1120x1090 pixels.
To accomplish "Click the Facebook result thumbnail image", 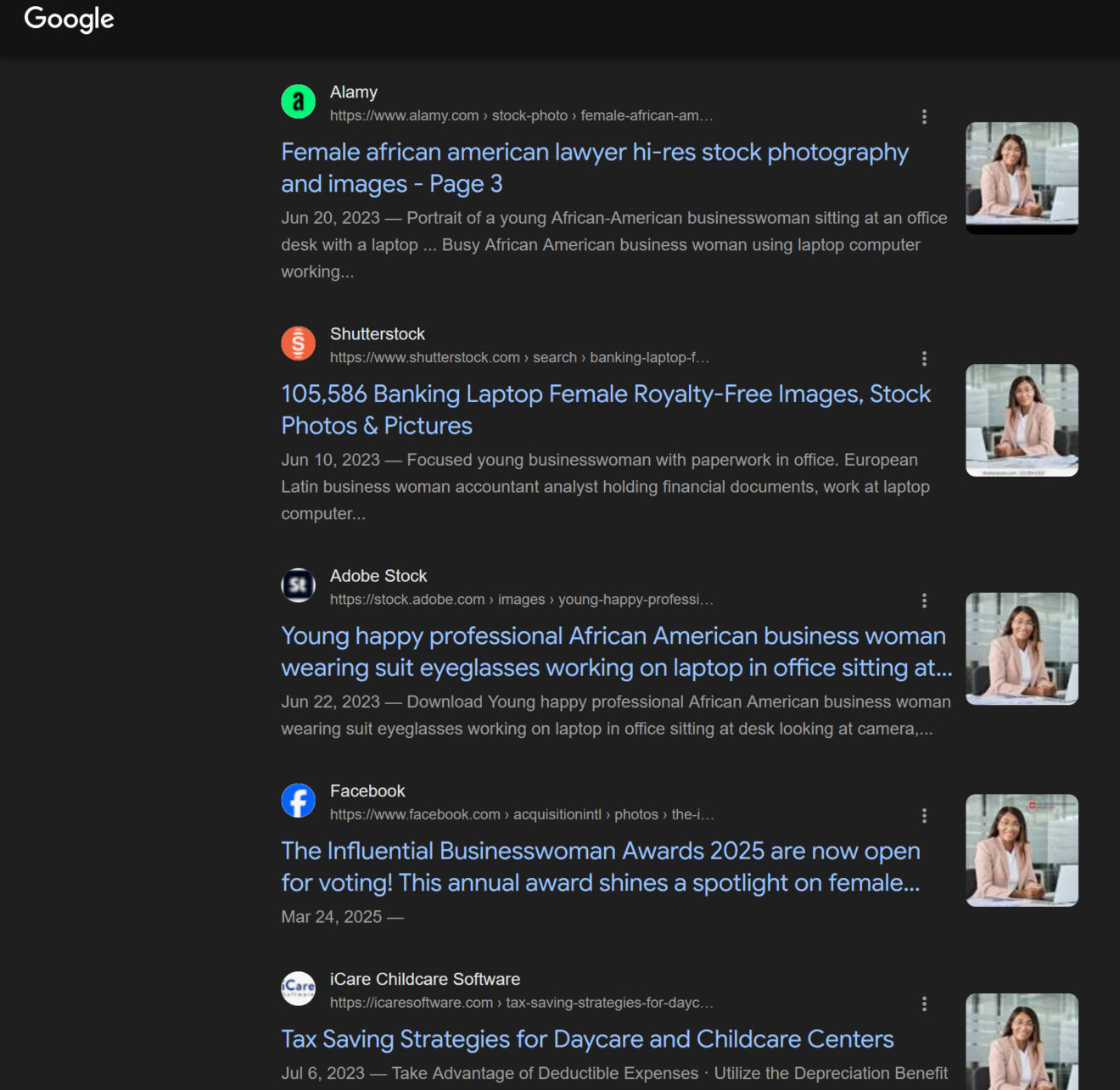I will [1022, 851].
